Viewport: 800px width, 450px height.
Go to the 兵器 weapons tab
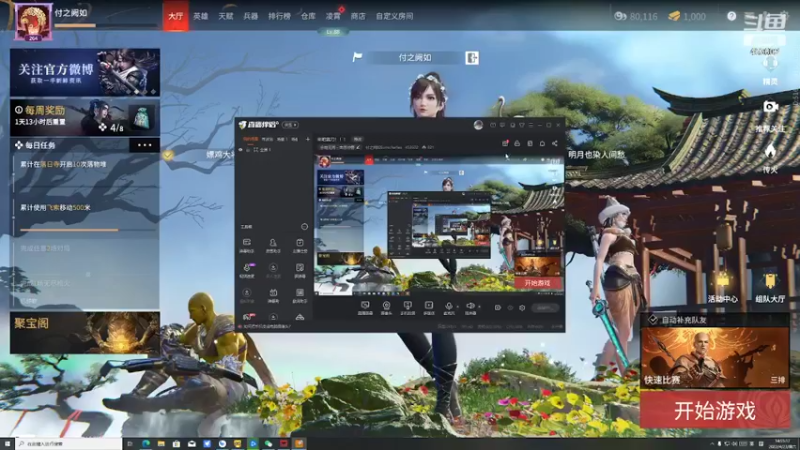(251, 16)
